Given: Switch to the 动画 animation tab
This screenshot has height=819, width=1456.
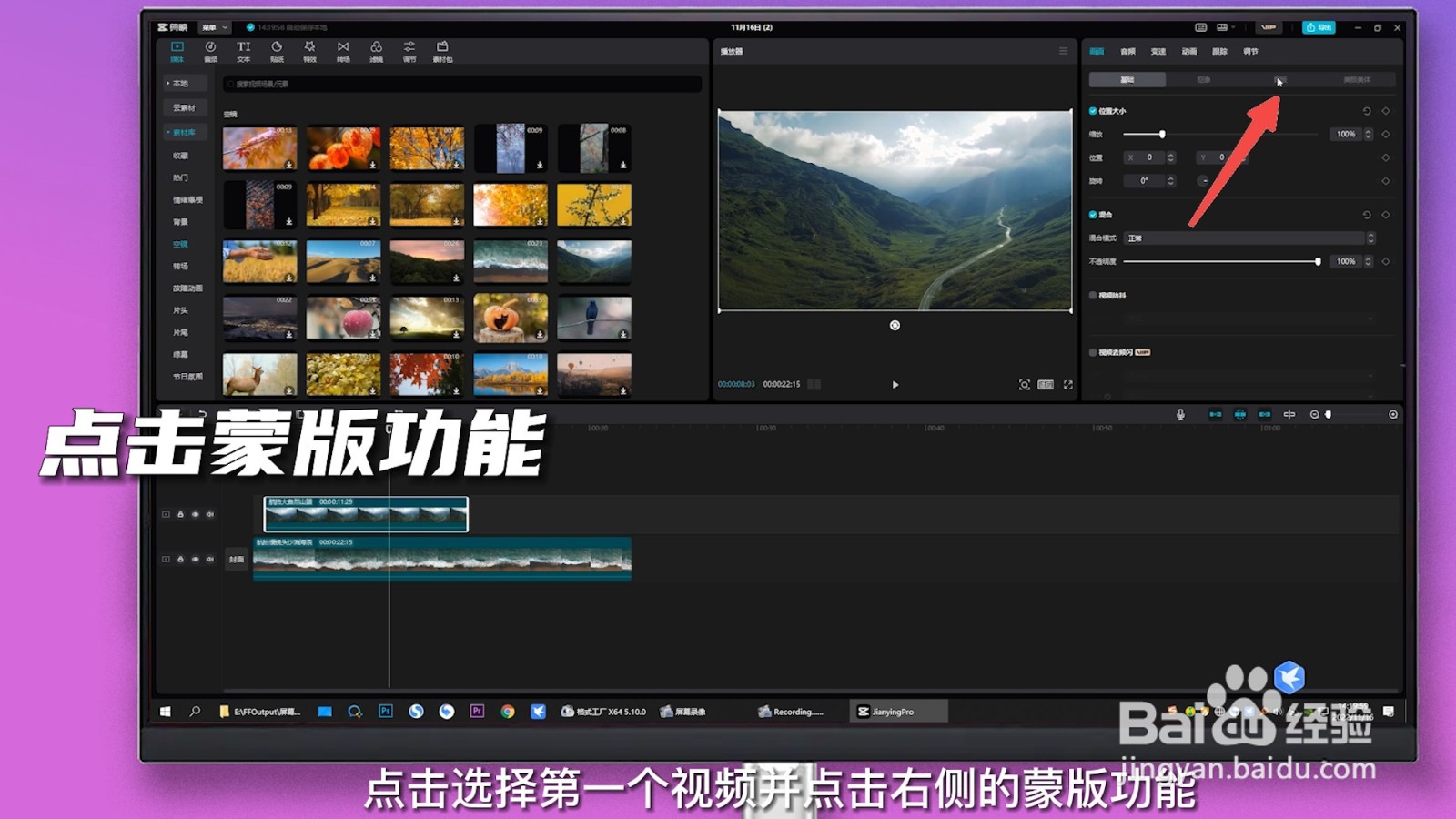Looking at the screenshot, I should pyautogui.click(x=1188, y=52).
